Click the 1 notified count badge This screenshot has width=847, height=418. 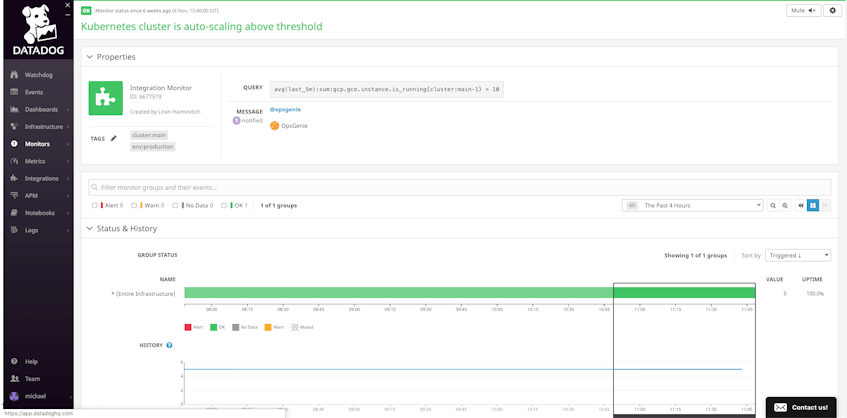tap(236, 120)
